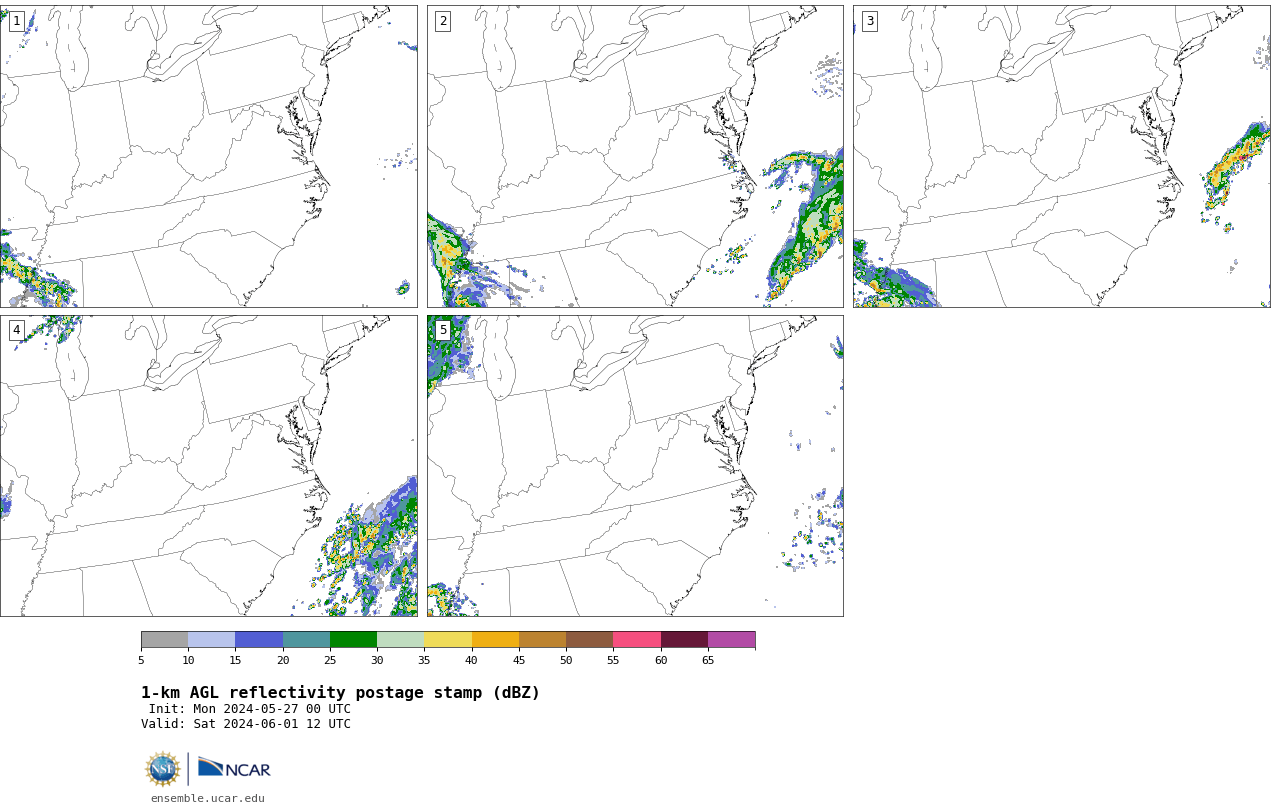Click the number label on panel 4

click(x=16, y=330)
